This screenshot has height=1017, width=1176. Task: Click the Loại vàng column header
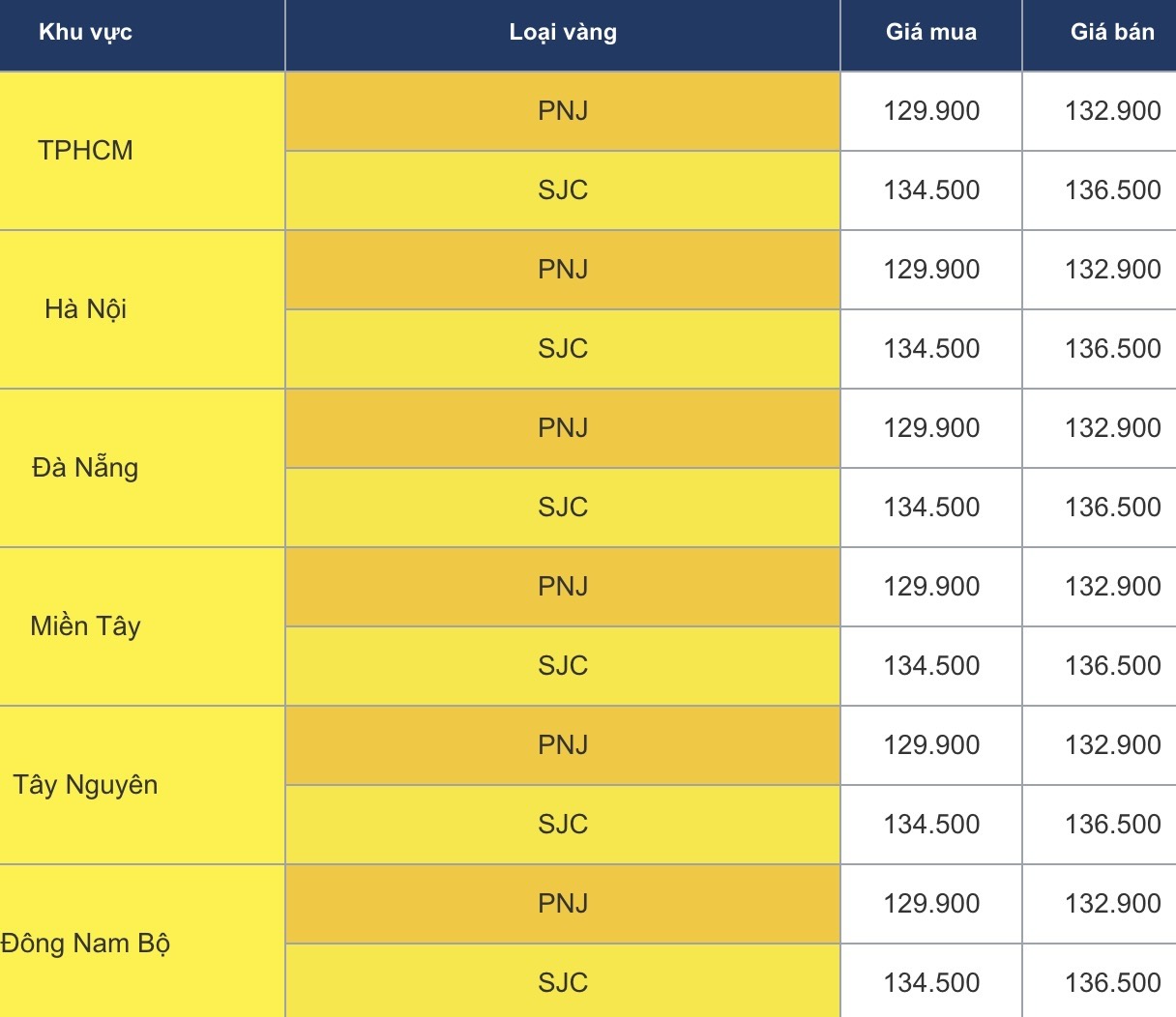(563, 33)
